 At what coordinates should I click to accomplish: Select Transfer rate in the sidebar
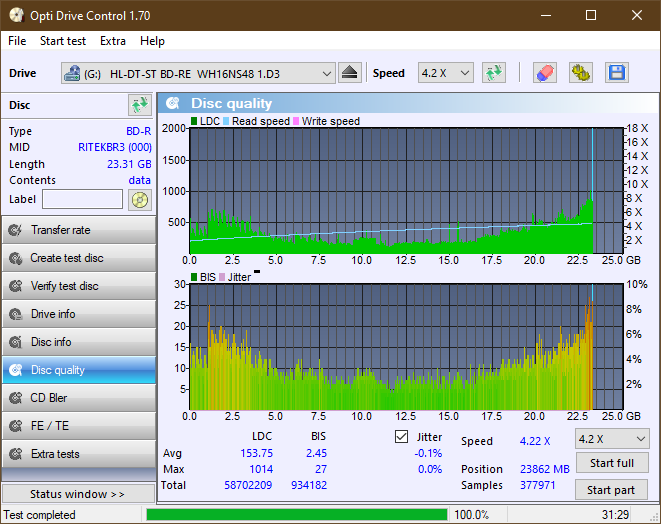tap(79, 230)
